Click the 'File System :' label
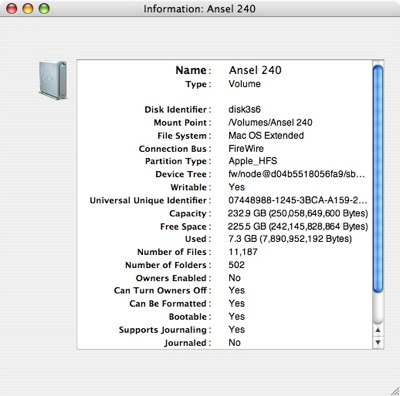Viewport: 400px width, 396px height. [x=184, y=136]
